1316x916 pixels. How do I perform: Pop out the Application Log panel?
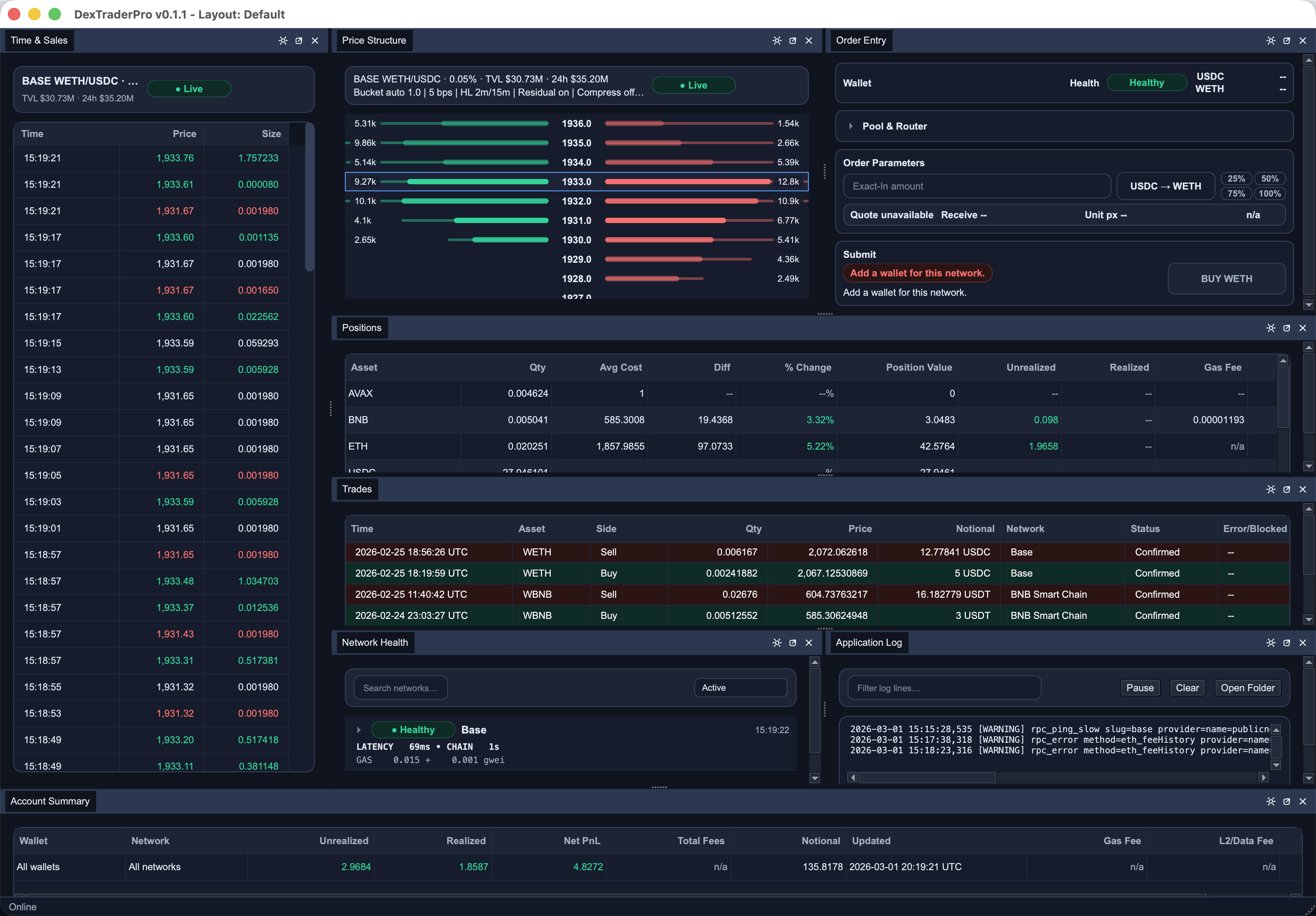(x=1287, y=643)
